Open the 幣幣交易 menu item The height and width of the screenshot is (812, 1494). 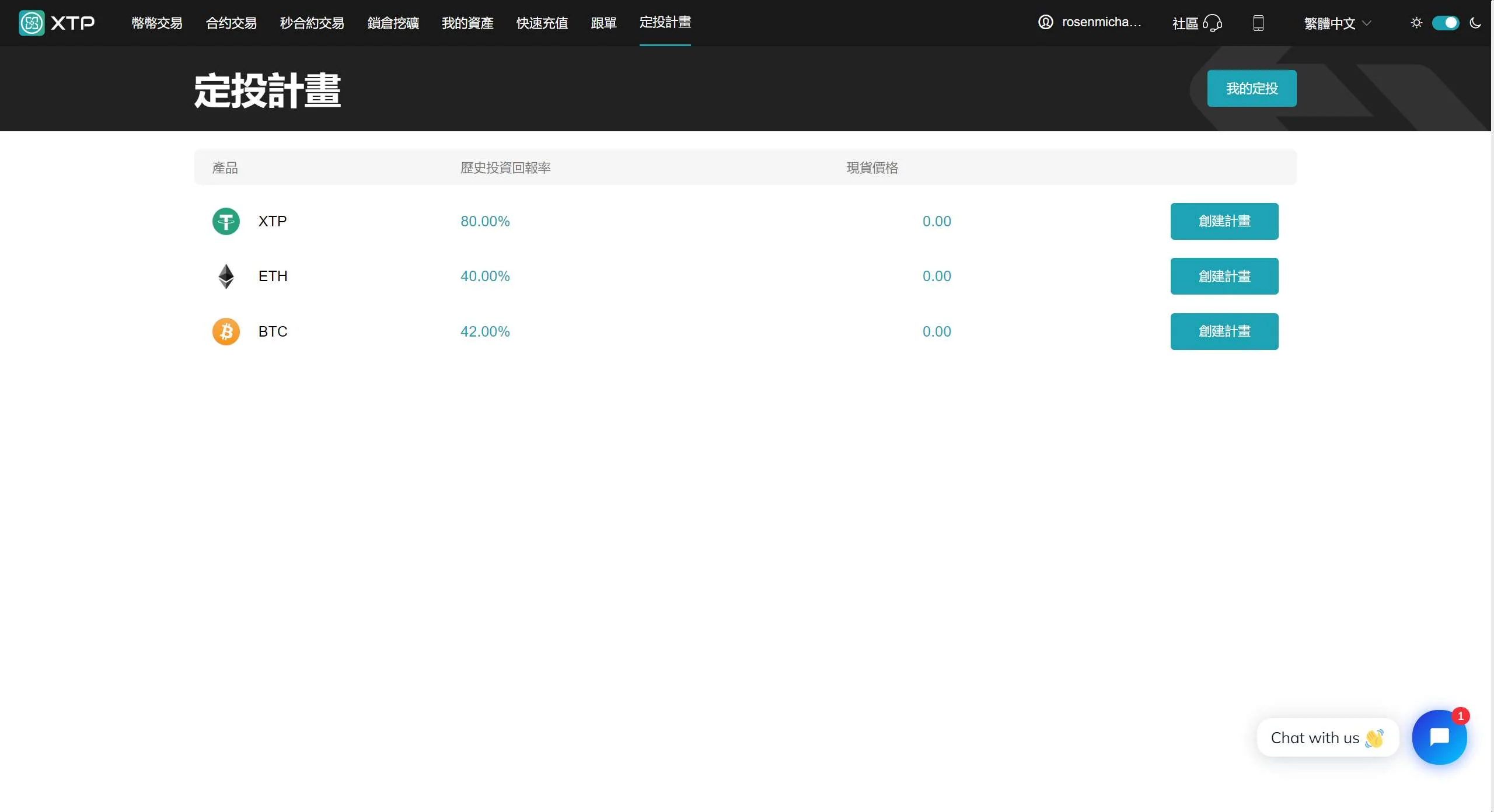click(x=157, y=23)
